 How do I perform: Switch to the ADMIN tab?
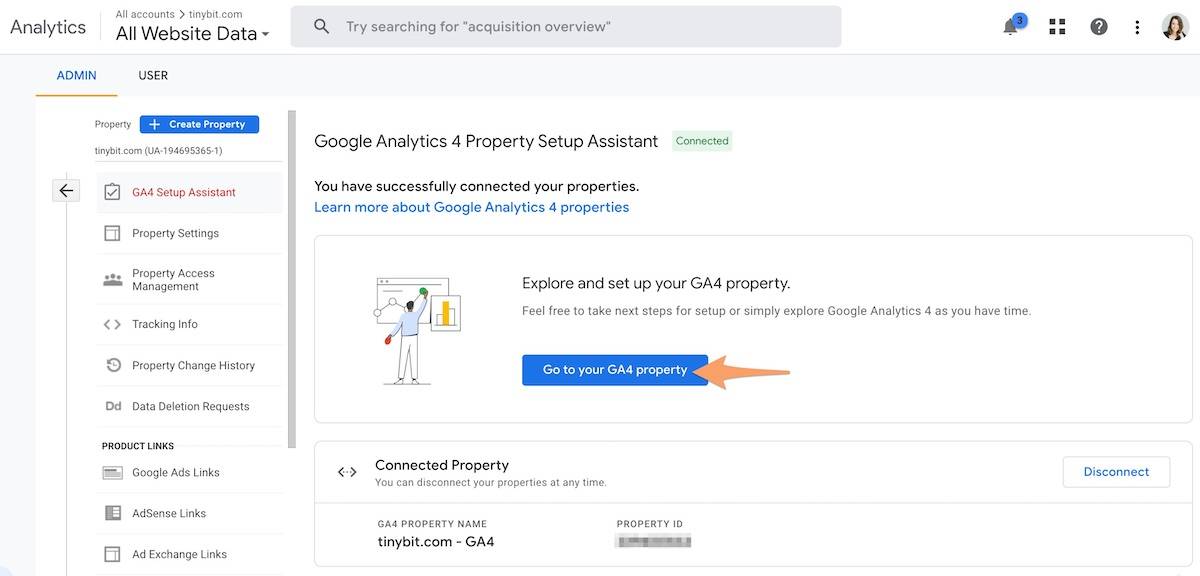coord(76,74)
